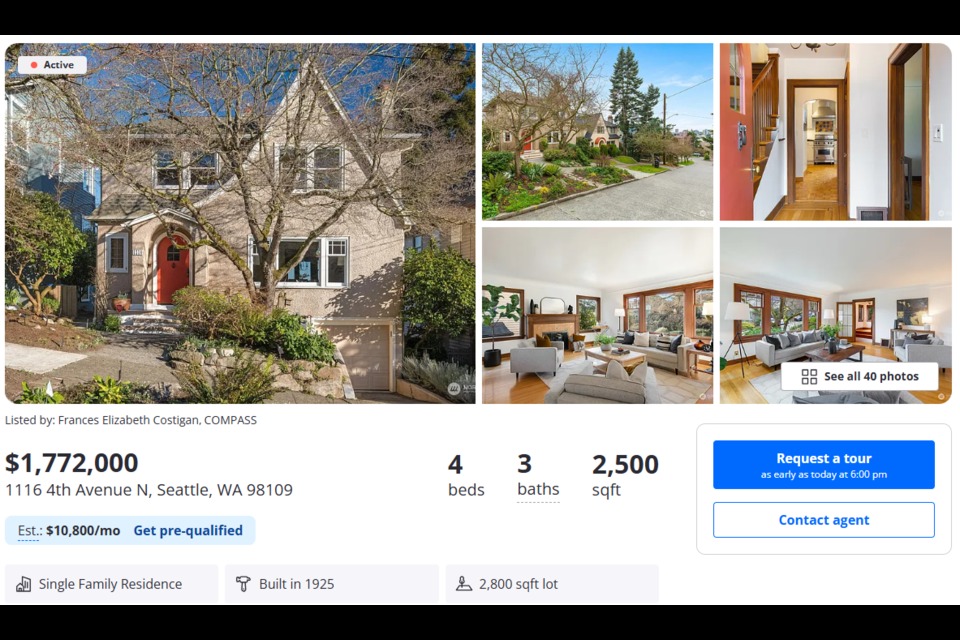
Task: Click the Built in 1925 info tile
Action: (332, 584)
